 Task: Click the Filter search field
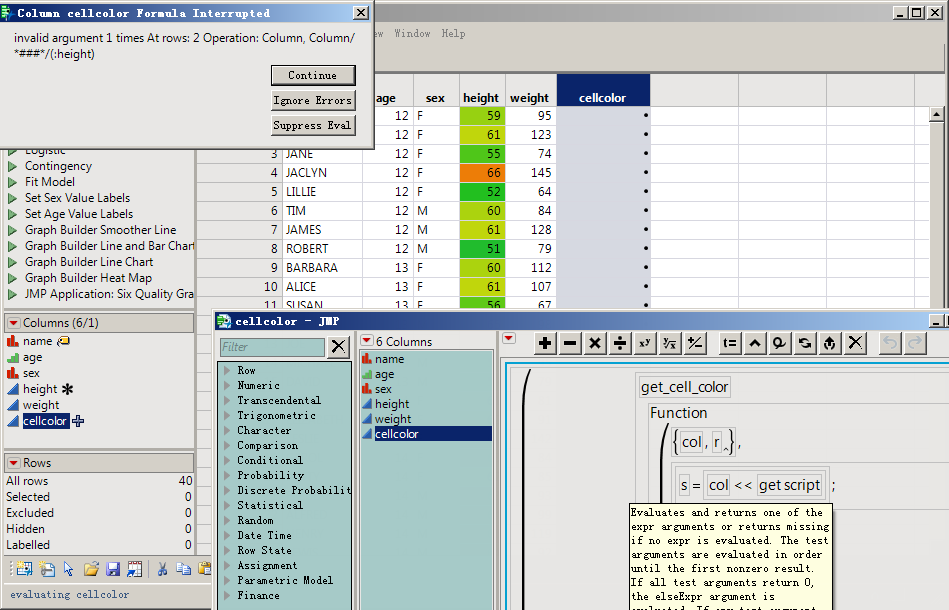[273, 347]
